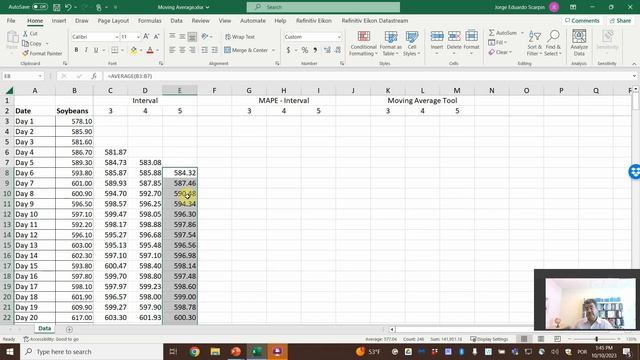Increase font size with large A icon
This screenshot has height=360, width=640.
pos(146,37)
